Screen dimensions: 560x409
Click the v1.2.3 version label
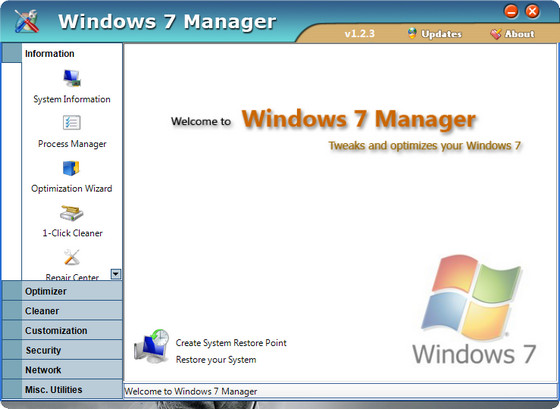(360, 34)
